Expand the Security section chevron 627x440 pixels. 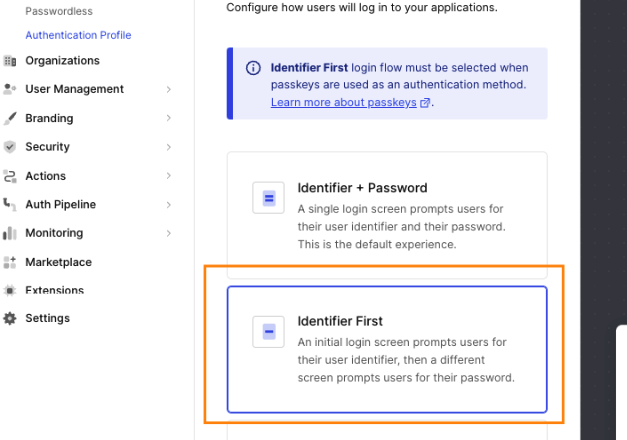[x=169, y=147]
